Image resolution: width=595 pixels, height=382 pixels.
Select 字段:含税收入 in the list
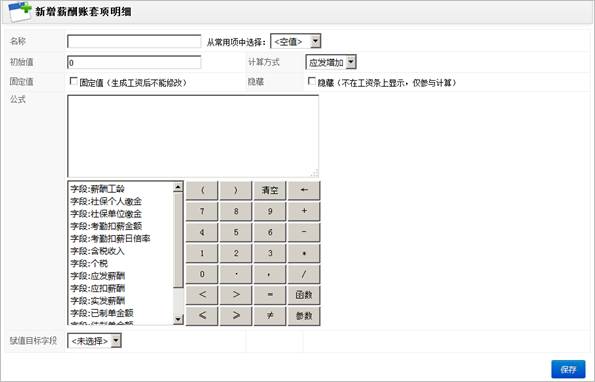pyautogui.click(x=98, y=251)
